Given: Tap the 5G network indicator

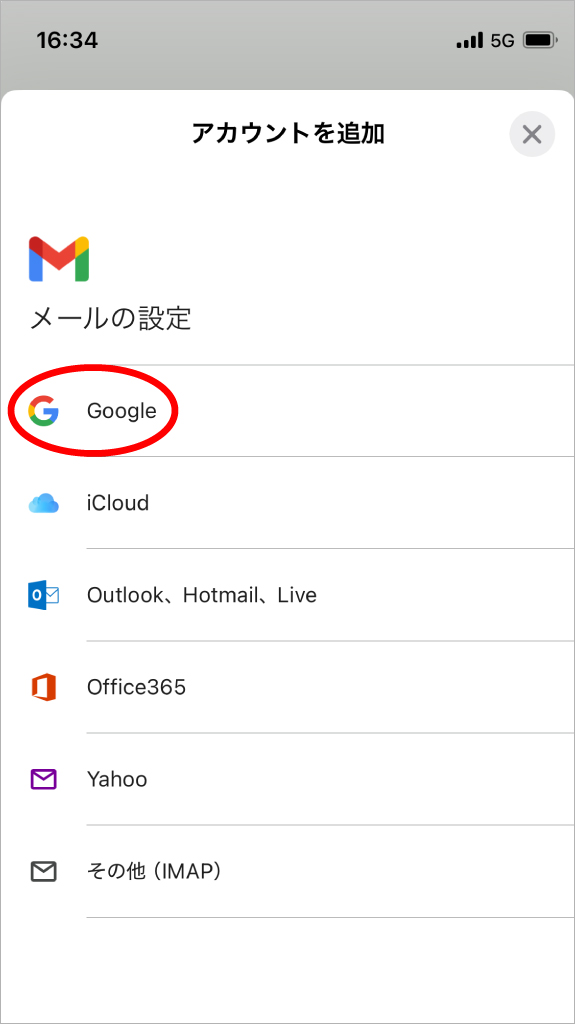Looking at the screenshot, I should (502, 41).
